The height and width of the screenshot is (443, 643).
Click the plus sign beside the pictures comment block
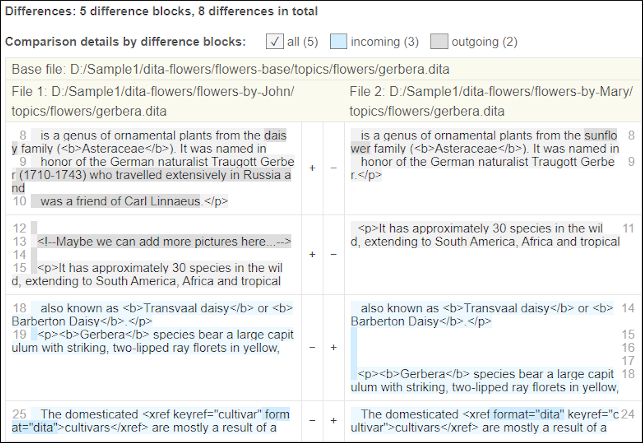312,254
